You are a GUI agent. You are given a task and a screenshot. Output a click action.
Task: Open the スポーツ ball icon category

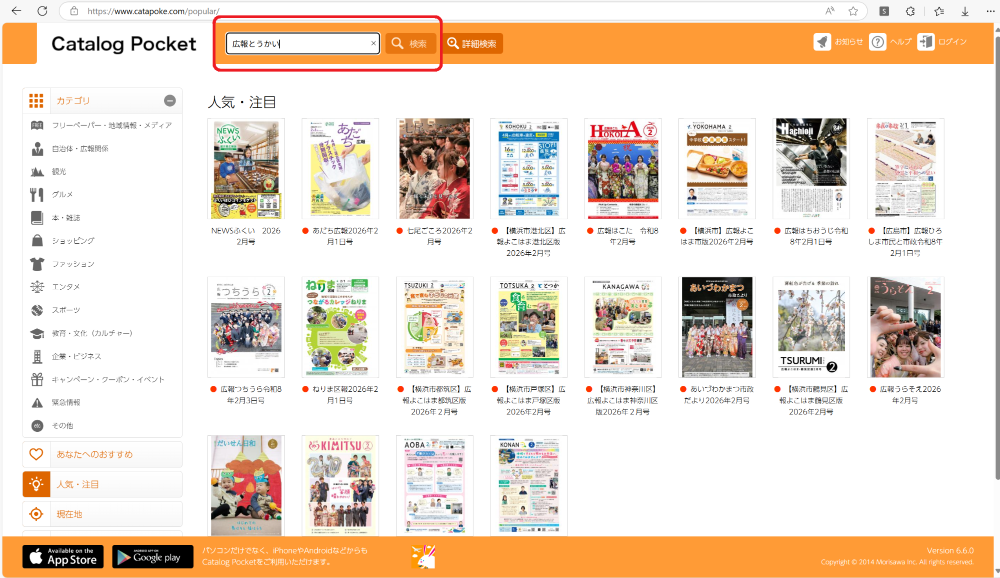[x=37, y=310]
